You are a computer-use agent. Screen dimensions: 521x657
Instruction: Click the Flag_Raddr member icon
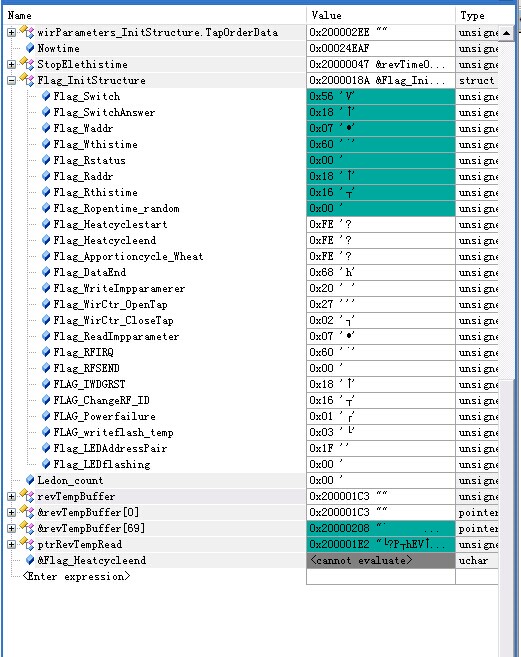[46, 176]
